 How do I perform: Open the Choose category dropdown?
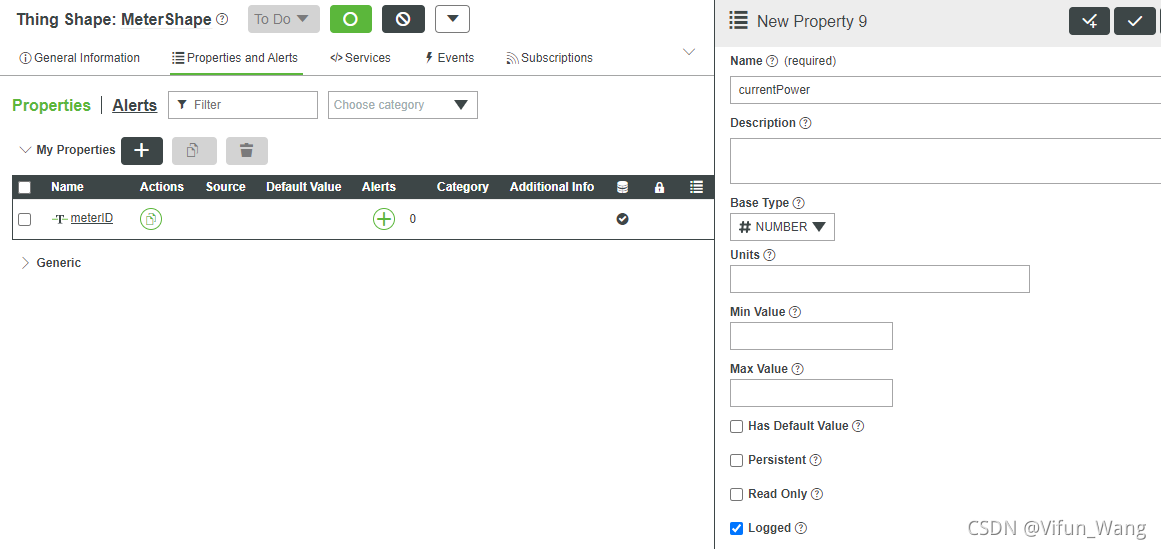pyautogui.click(x=403, y=105)
